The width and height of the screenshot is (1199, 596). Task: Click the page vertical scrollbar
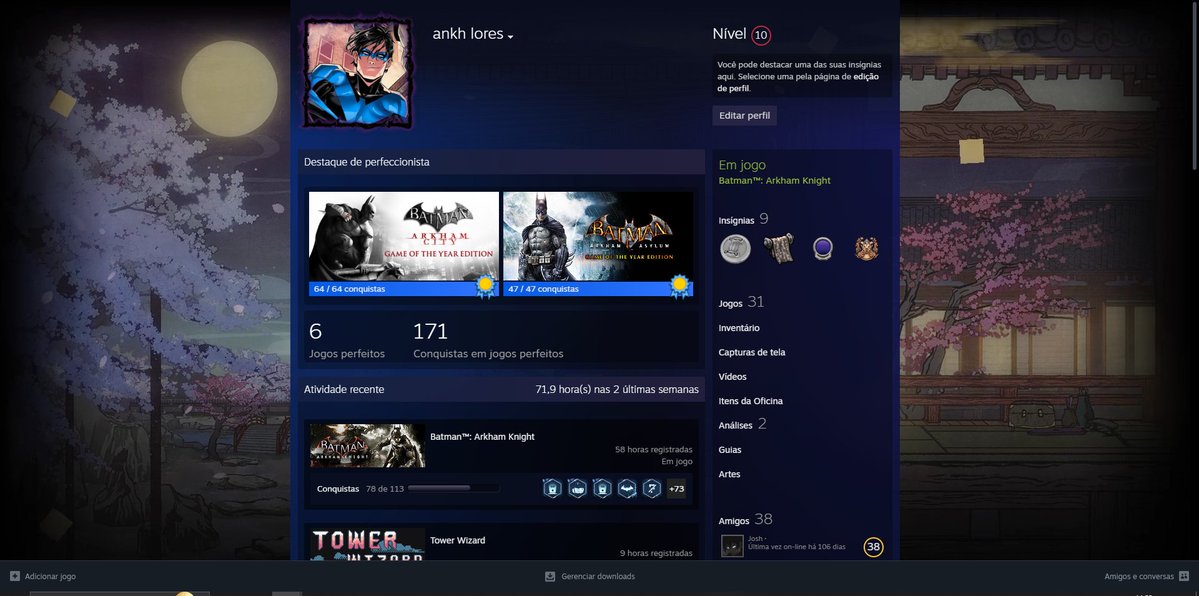coord(1194,84)
